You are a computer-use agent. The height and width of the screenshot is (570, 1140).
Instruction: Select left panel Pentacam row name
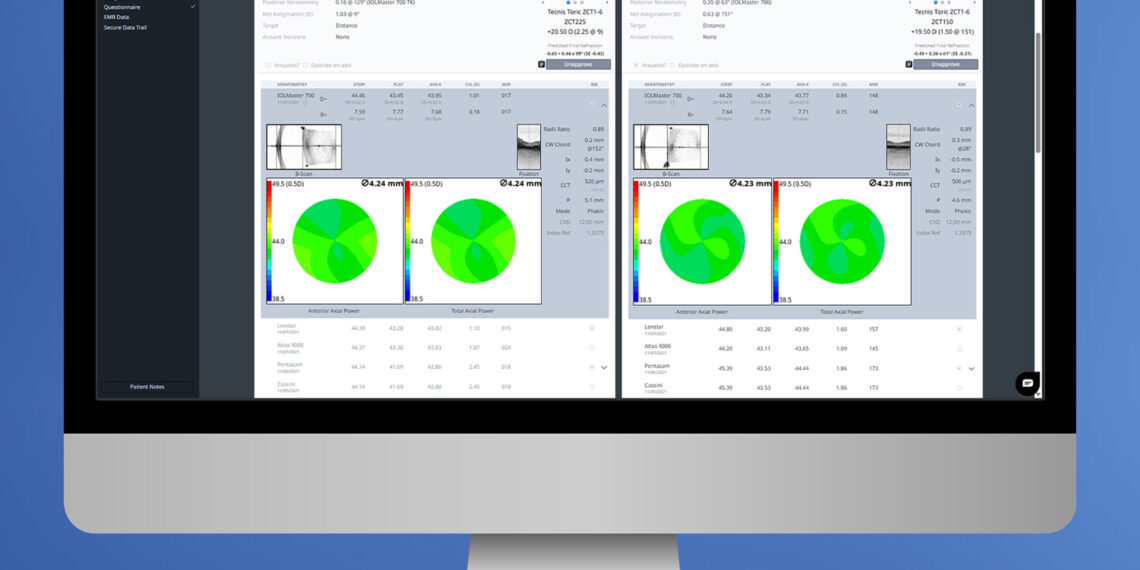click(x=289, y=364)
